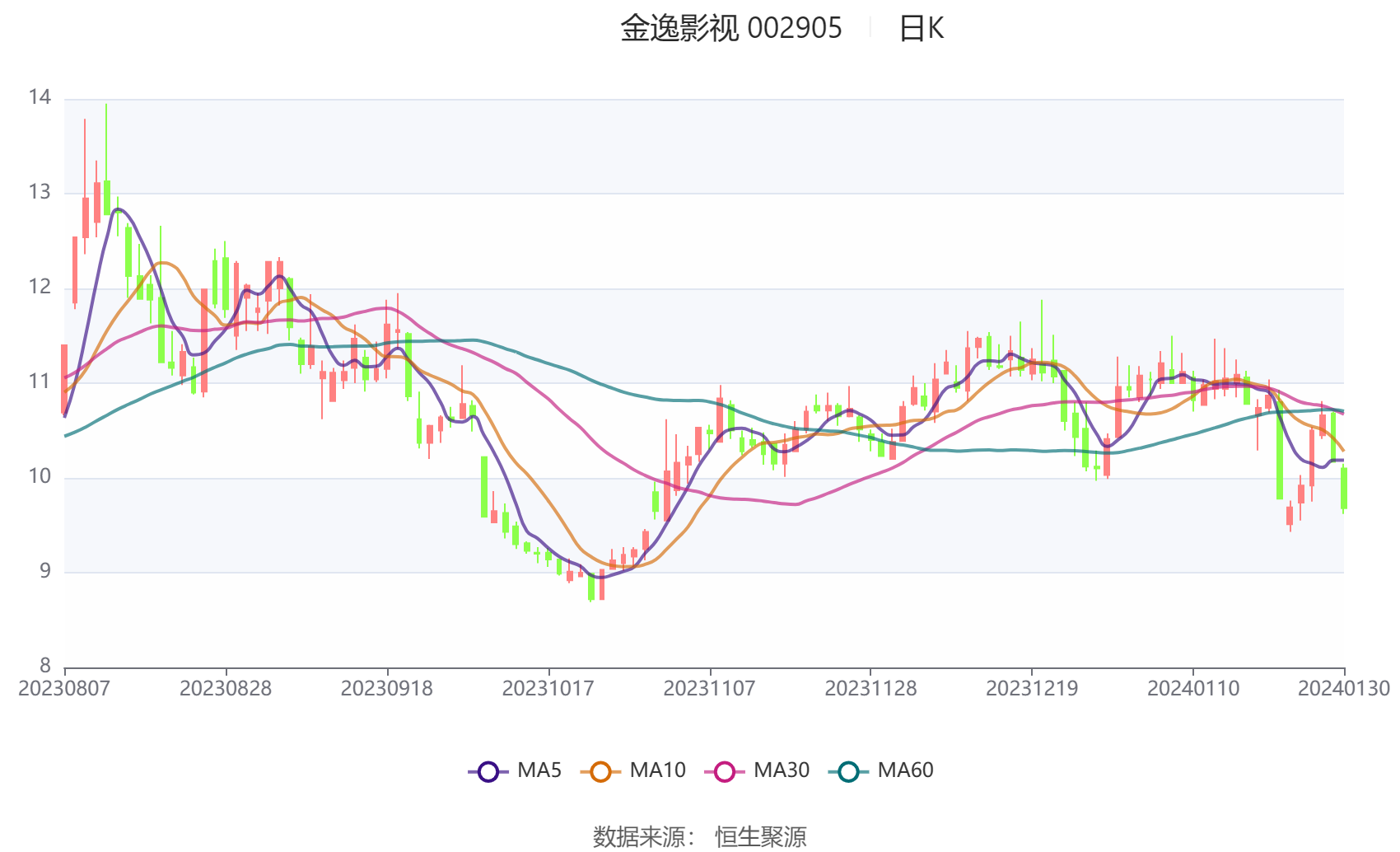Toggle the MA30 series in the legend
The width and height of the screenshot is (1400, 852).
pos(758,770)
